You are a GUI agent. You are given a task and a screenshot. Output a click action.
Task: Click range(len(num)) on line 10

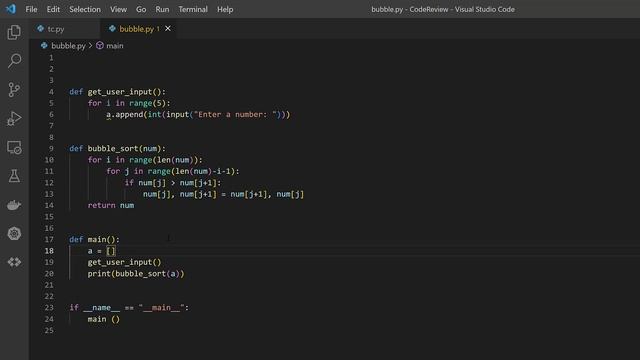(163, 160)
